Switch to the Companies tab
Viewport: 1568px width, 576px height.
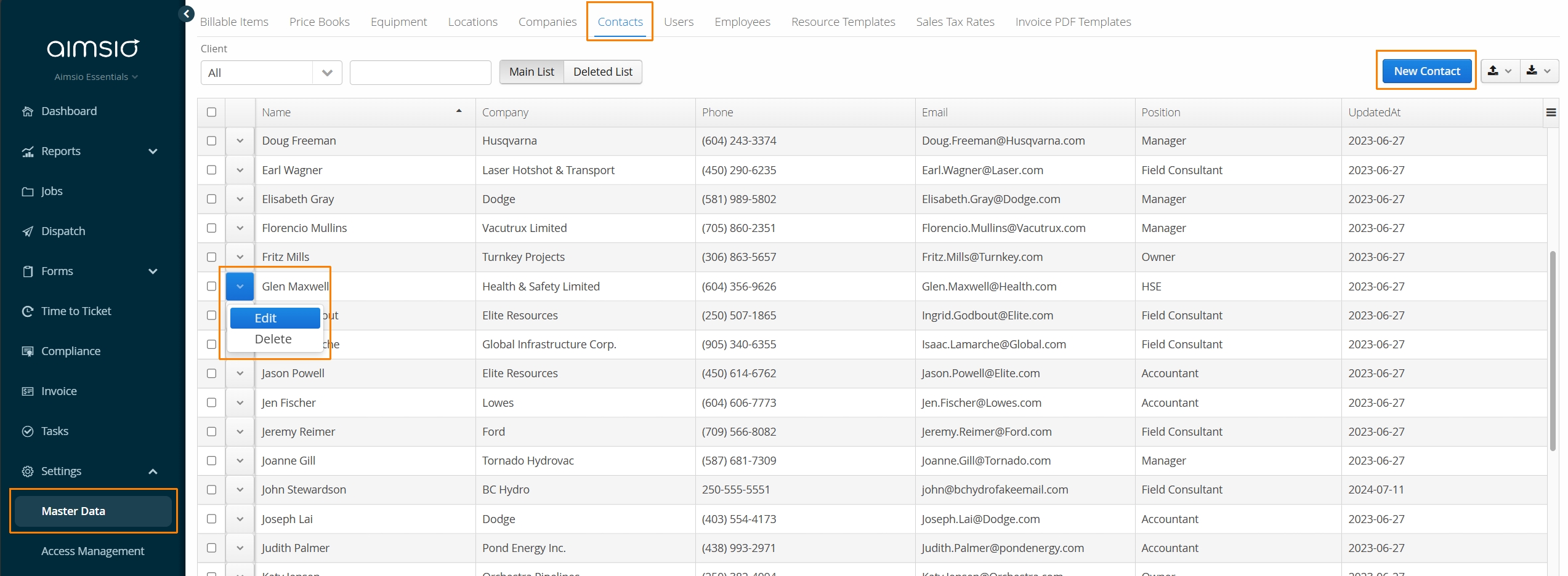point(548,22)
